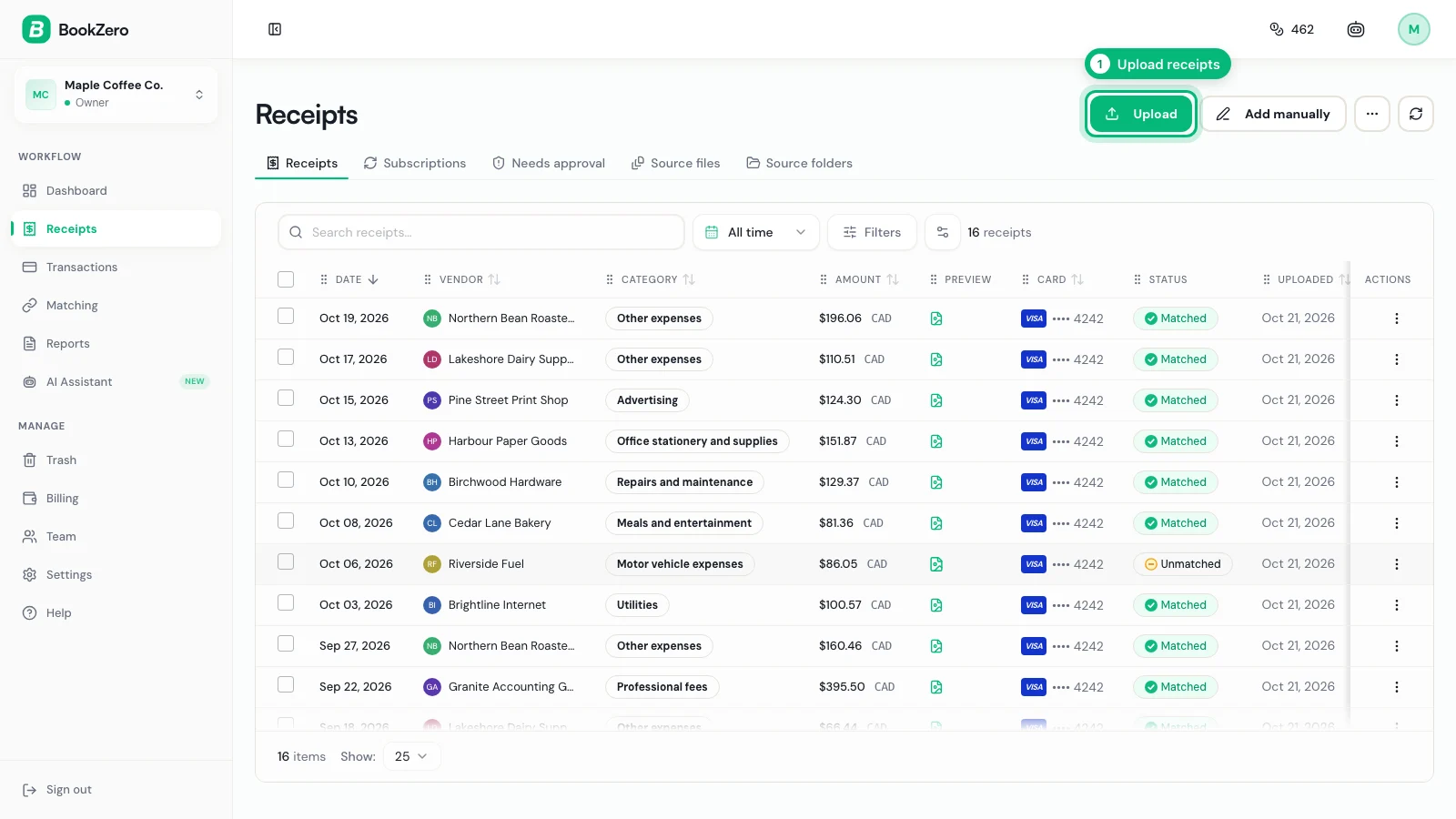
Task: Preview the Northern Bean Roaste Oct 19 receipt
Action: 936,318
